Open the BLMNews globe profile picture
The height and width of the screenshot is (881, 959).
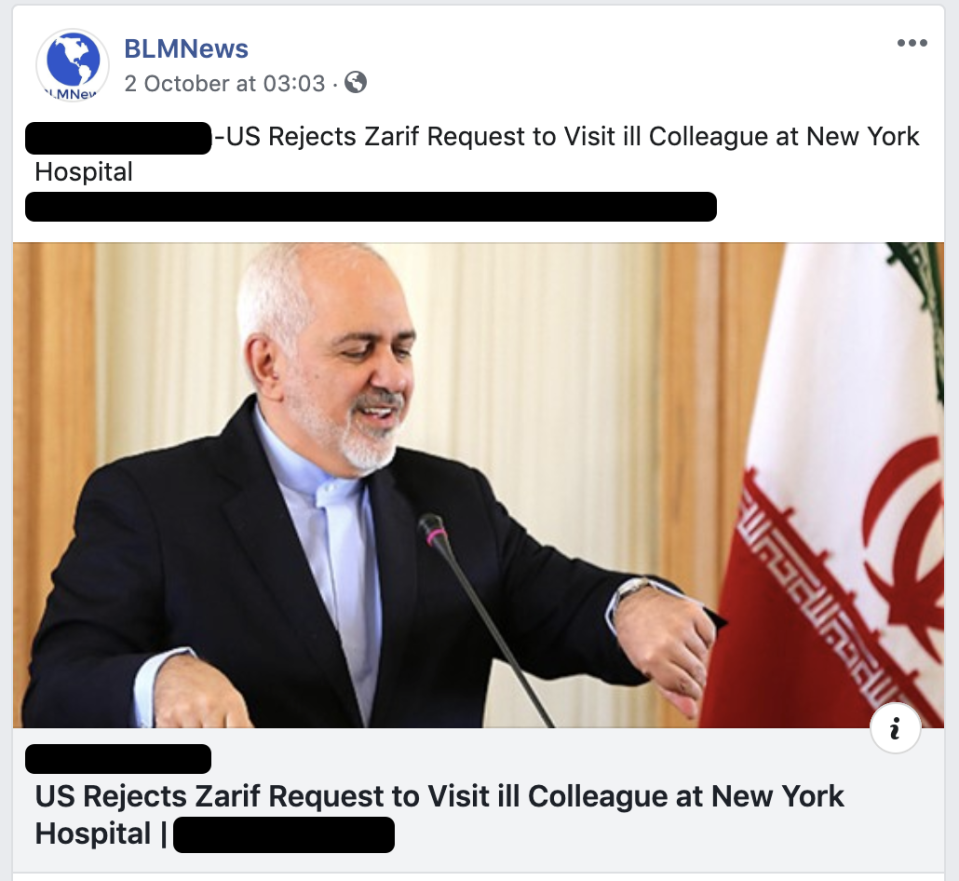coord(72,65)
